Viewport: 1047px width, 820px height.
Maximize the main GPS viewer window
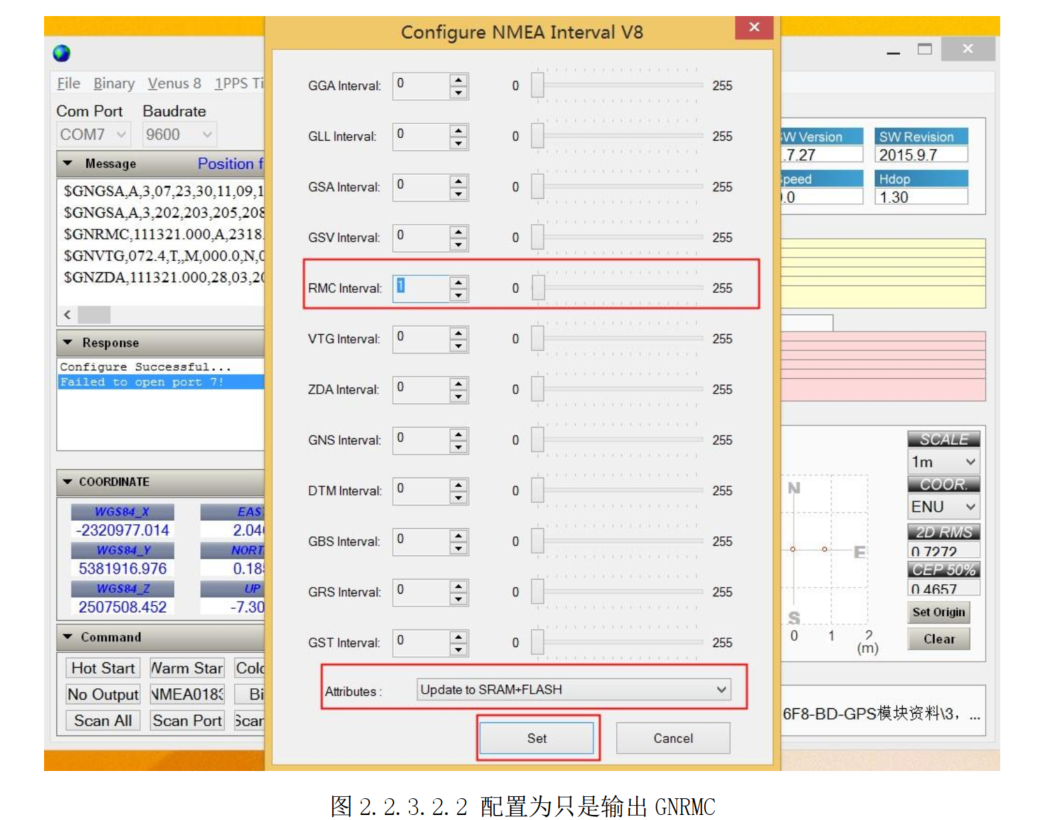925,49
